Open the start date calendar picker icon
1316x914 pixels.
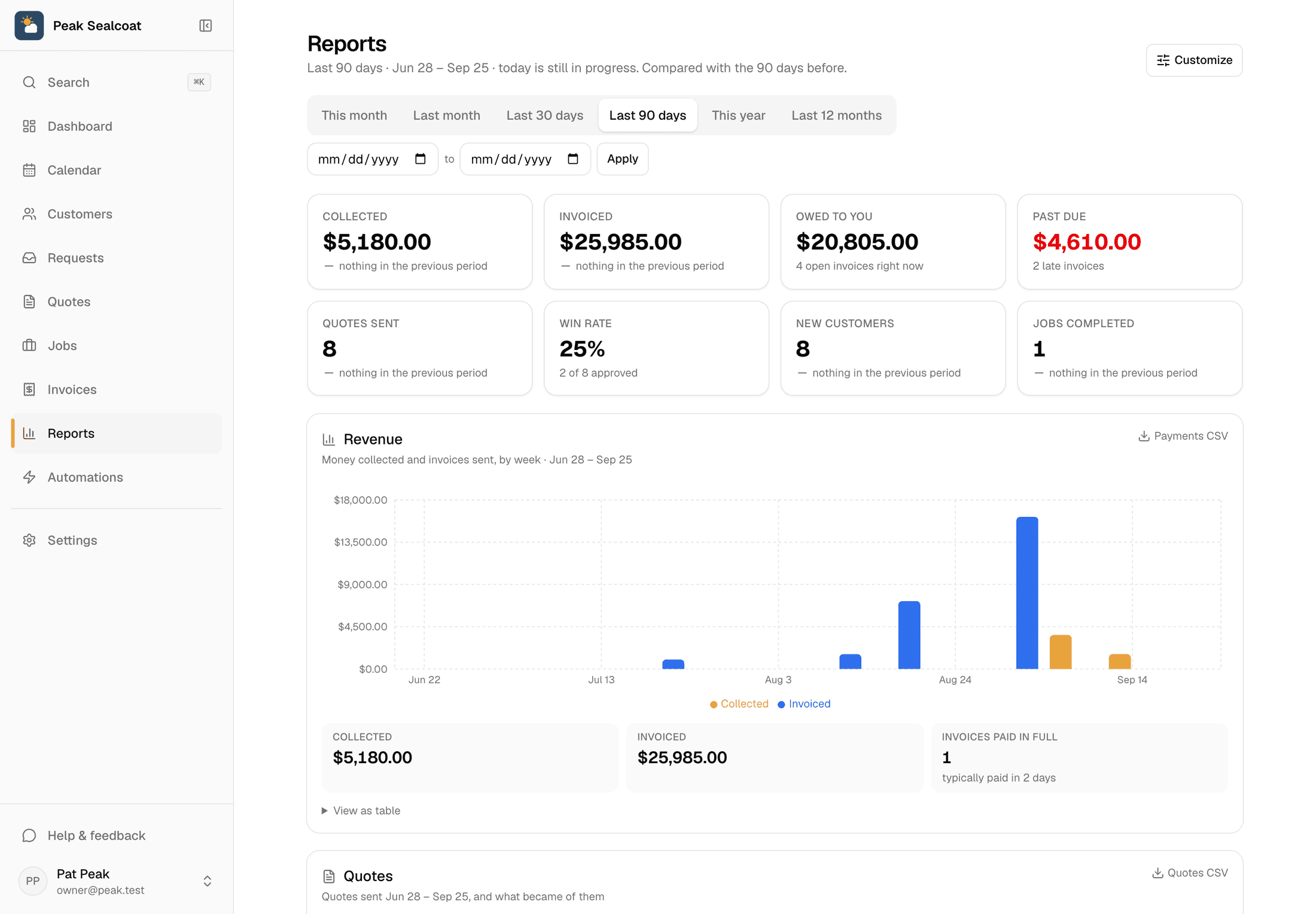click(421, 159)
